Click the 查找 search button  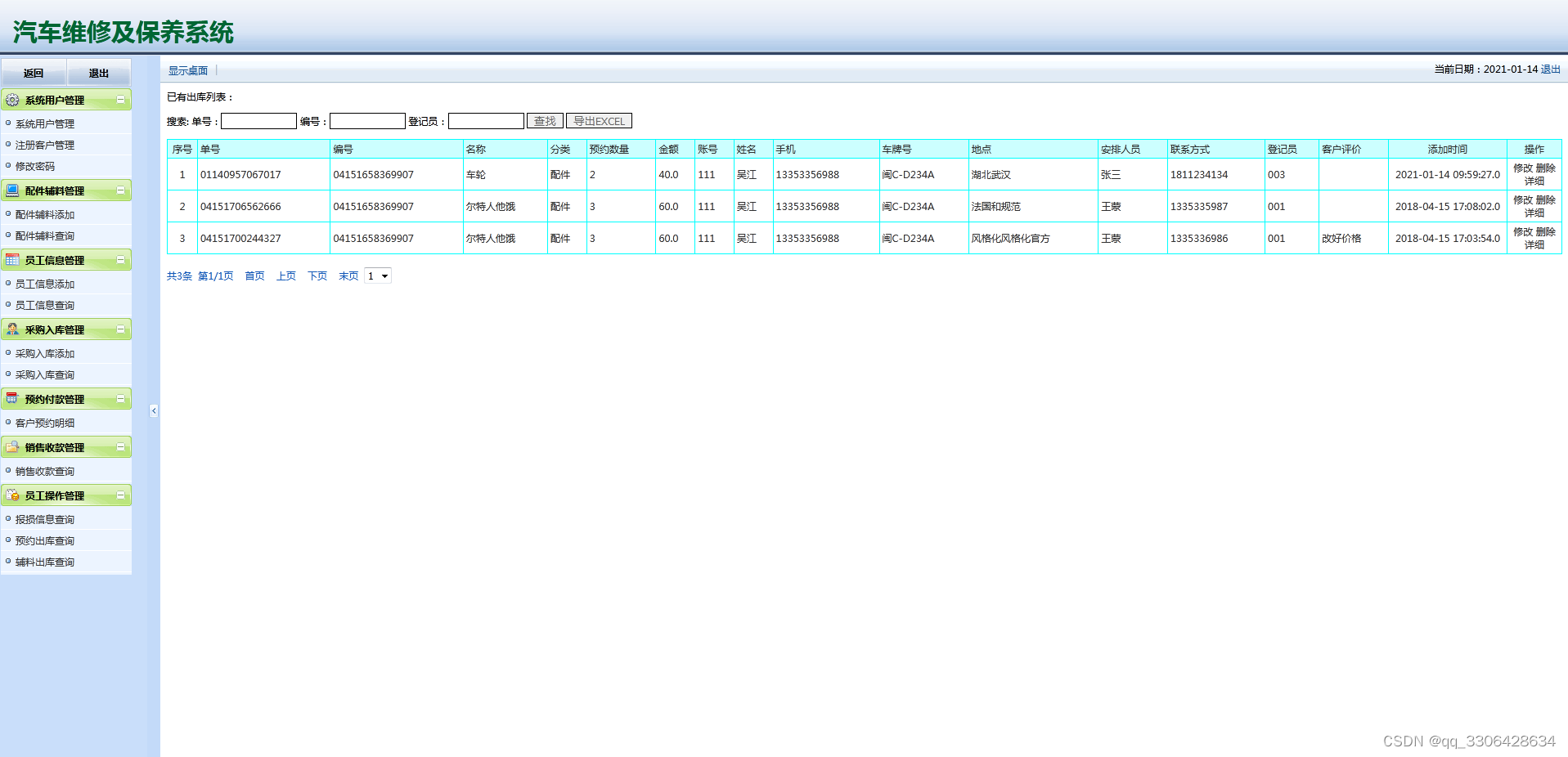[545, 121]
